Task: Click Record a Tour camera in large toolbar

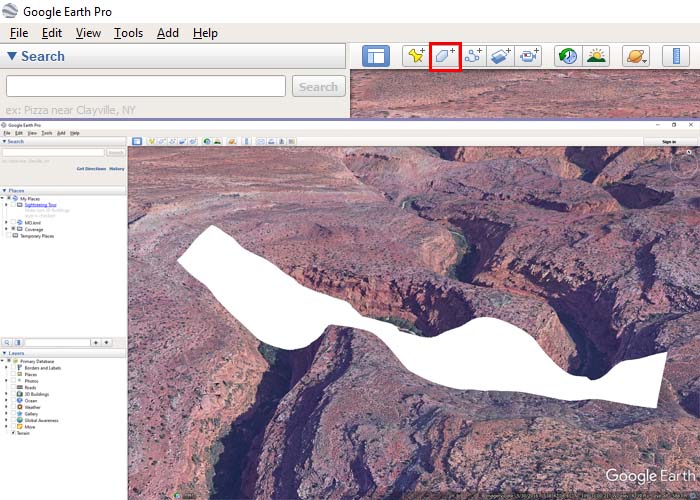Action: 530,56
